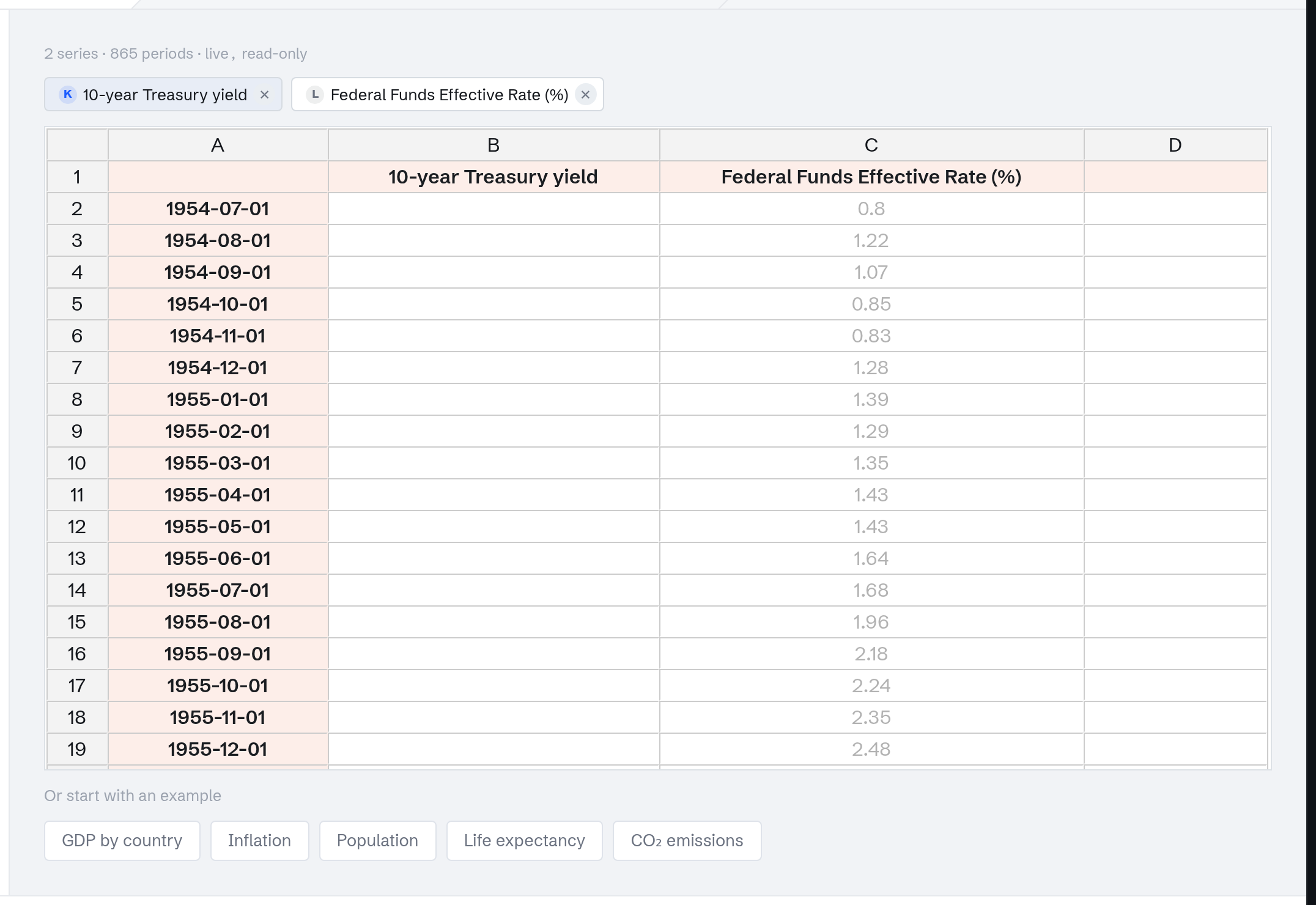
Task: Click the date cell 1954-11-01
Action: point(218,336)
